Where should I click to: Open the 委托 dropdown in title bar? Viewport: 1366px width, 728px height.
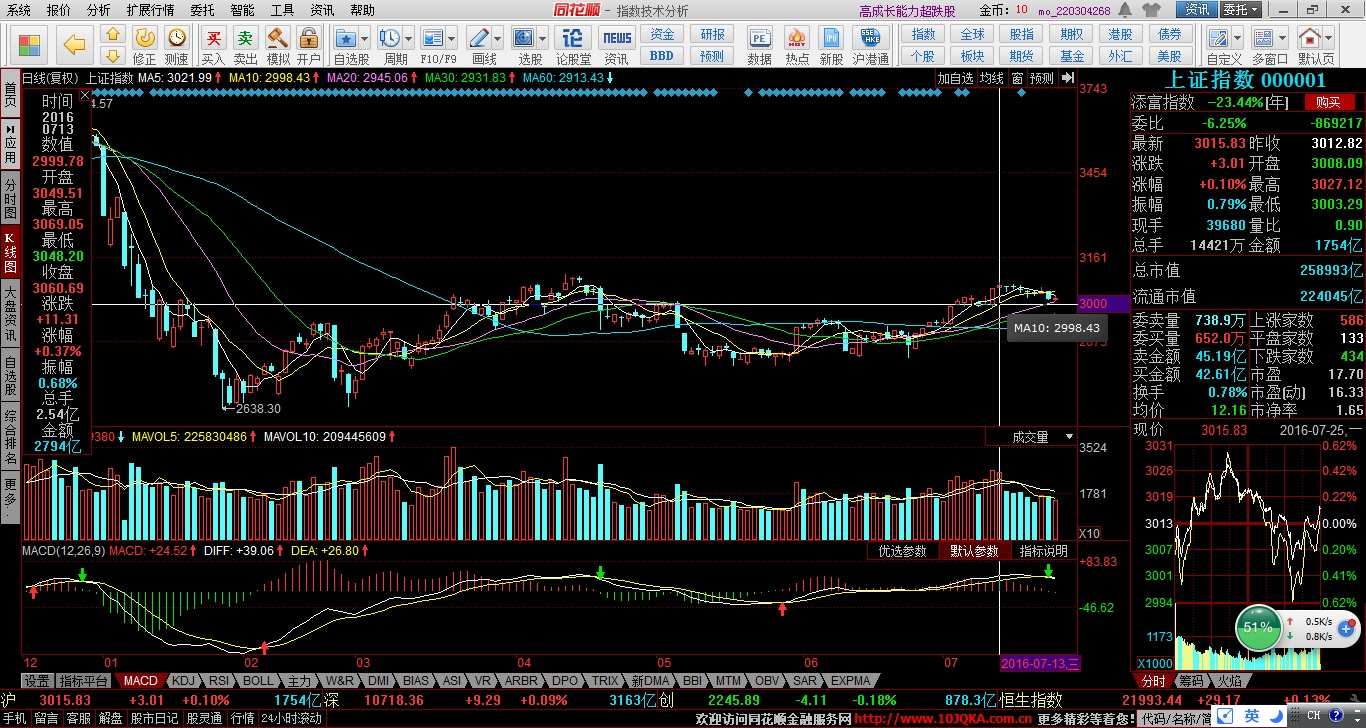[x=1241, y=9]
